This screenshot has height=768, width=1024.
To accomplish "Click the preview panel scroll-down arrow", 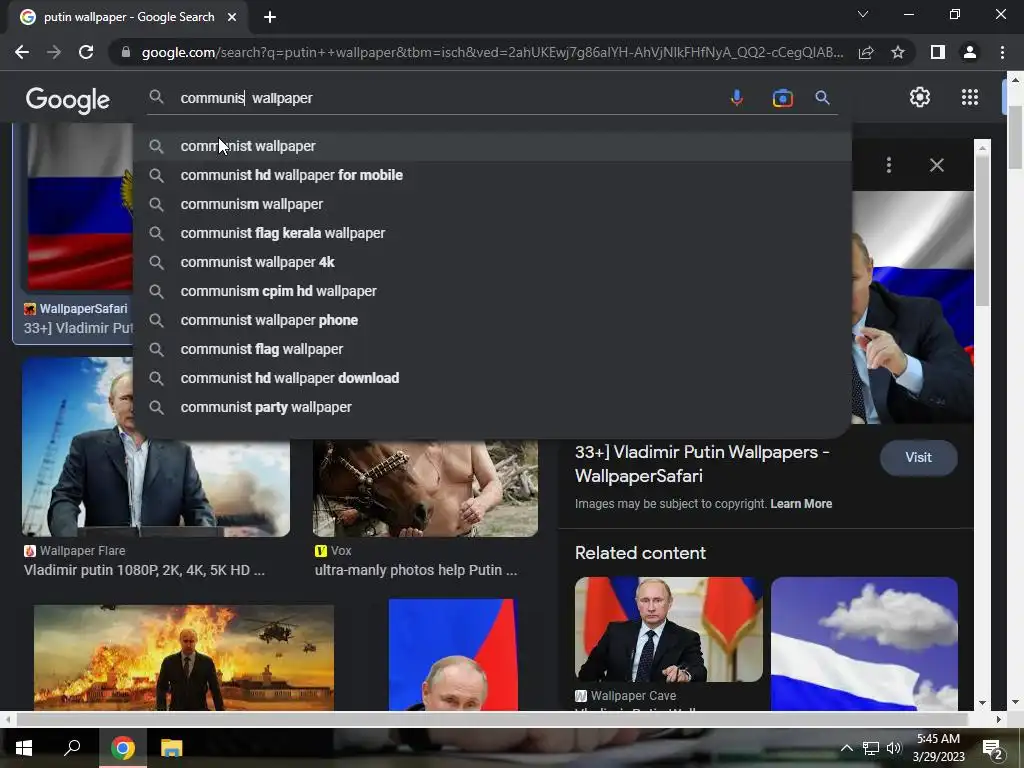I will (982, 703).
